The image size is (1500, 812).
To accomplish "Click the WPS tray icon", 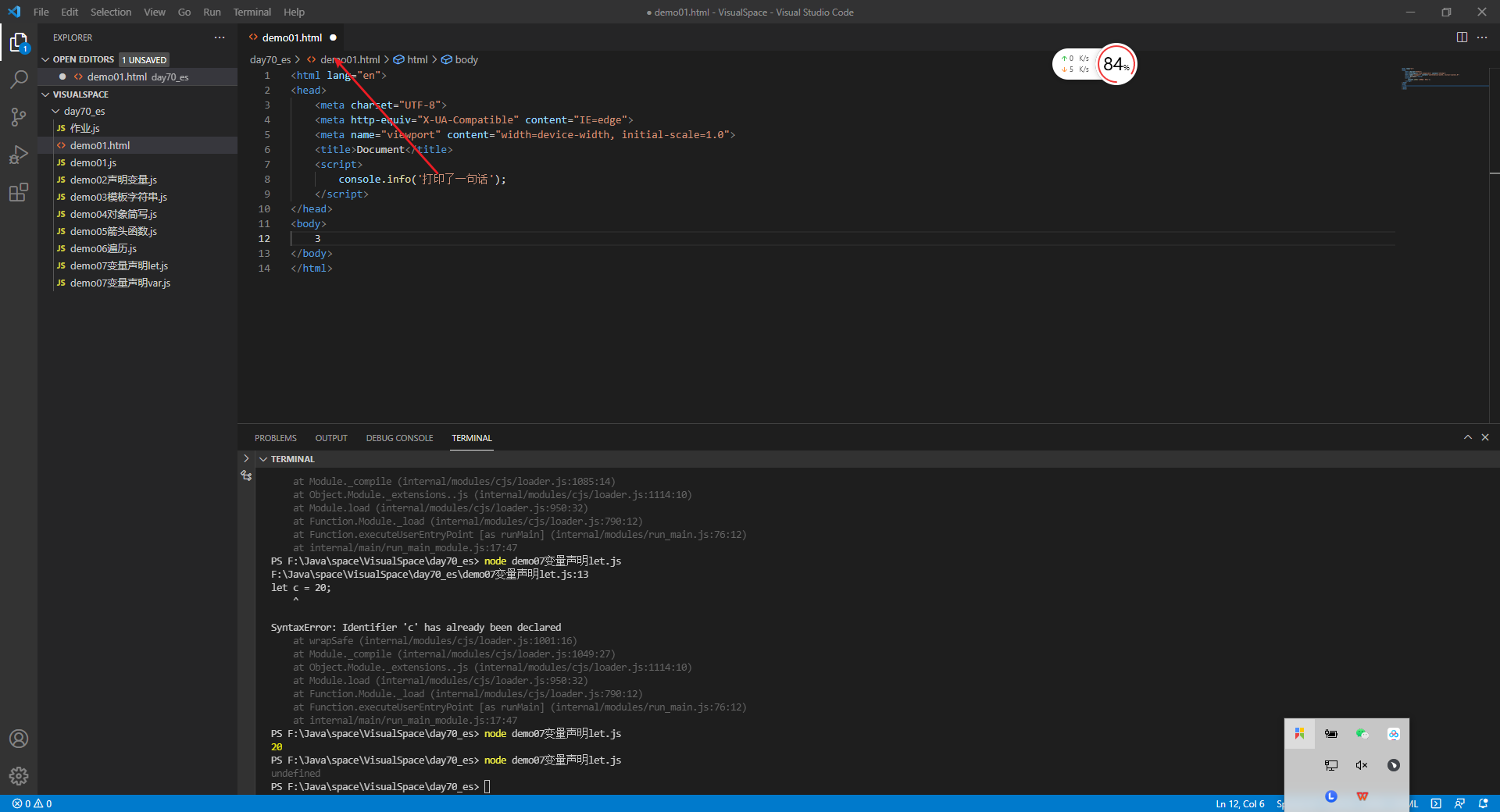I will 1362,796.
